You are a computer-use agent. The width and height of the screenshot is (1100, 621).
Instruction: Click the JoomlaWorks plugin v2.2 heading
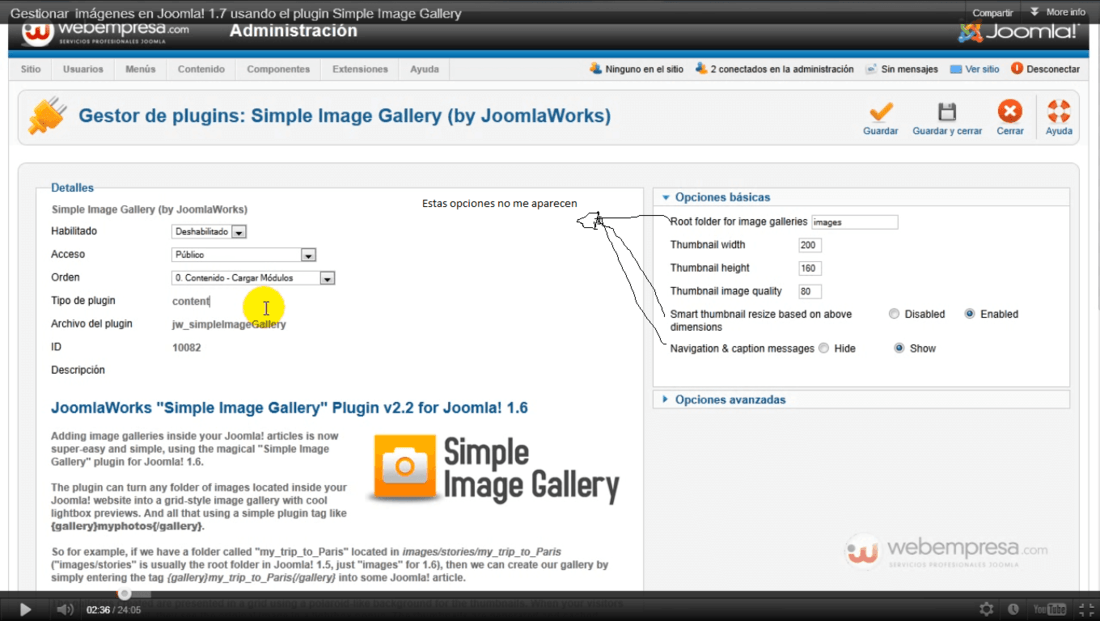[x=289, y=408]
